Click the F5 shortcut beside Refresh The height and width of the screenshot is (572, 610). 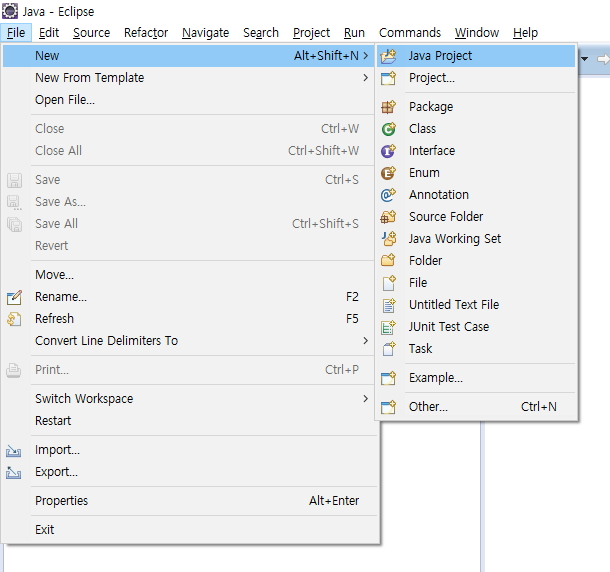352,319
